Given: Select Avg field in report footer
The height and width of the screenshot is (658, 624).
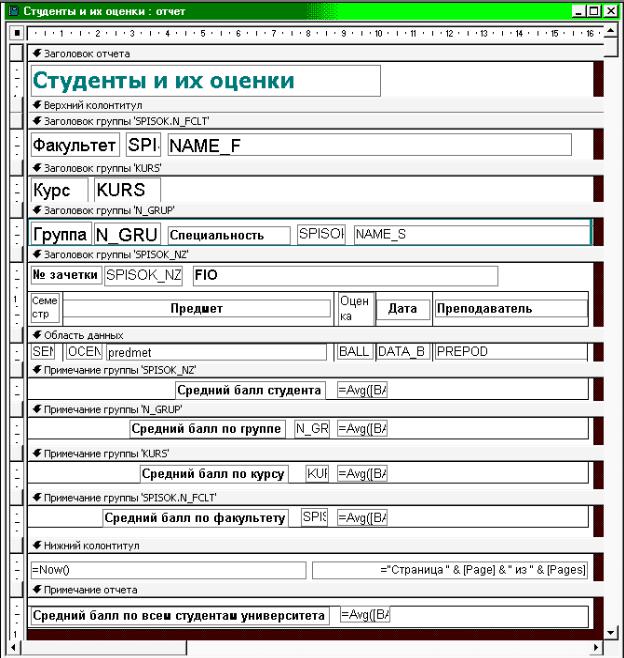Looking at the screenshot, I should (x=365, y=615).
